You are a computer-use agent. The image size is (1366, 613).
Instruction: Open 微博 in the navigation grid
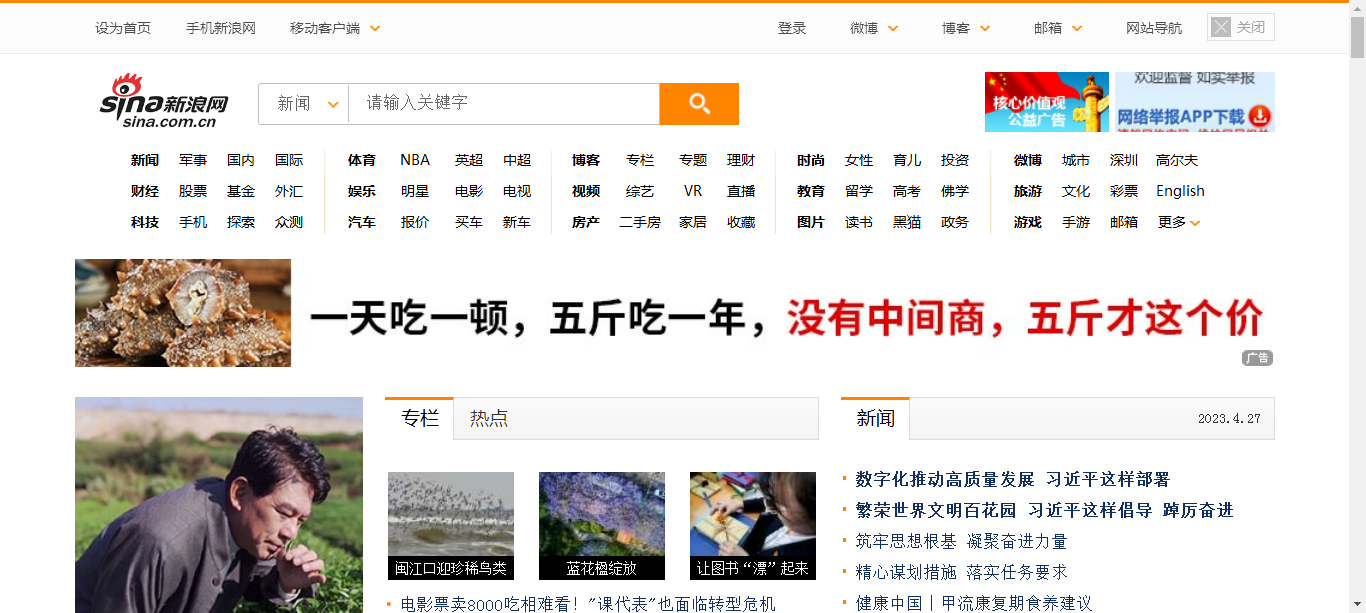[x=1028, y=160]
